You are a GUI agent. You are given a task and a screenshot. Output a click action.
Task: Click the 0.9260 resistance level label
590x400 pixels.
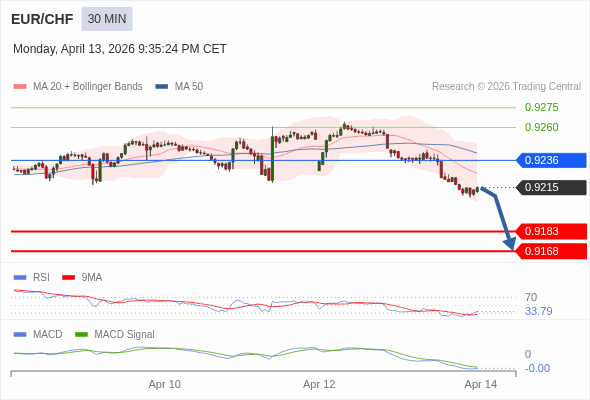click(x=541, y=127)
